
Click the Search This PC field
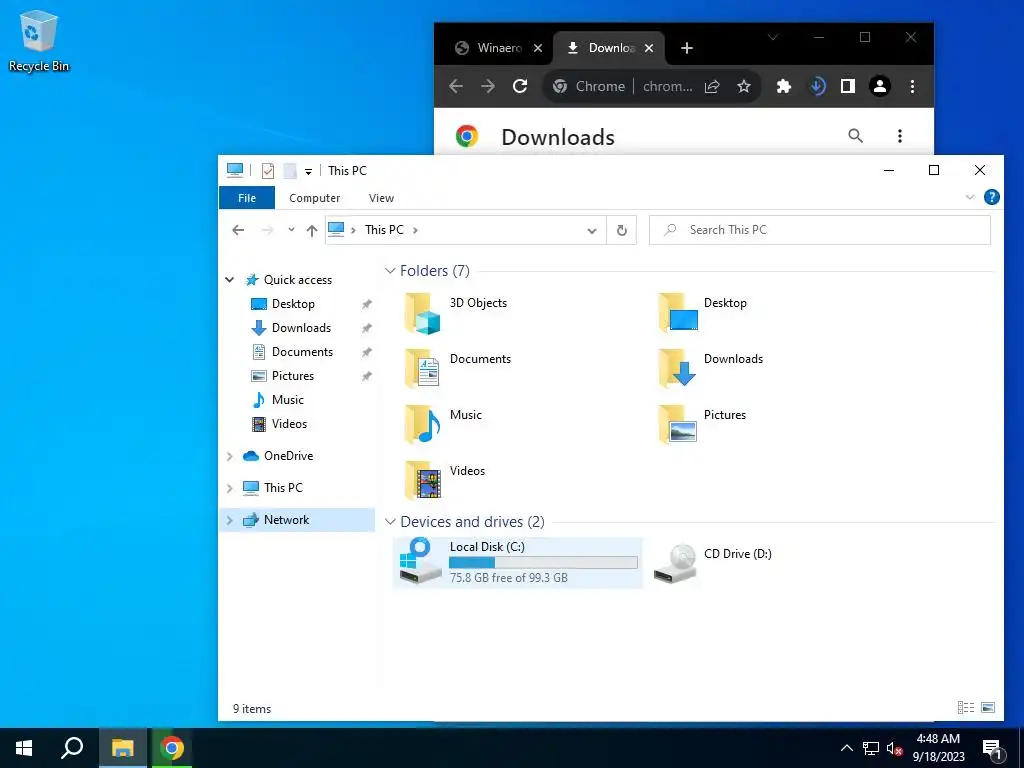point(820,230)
